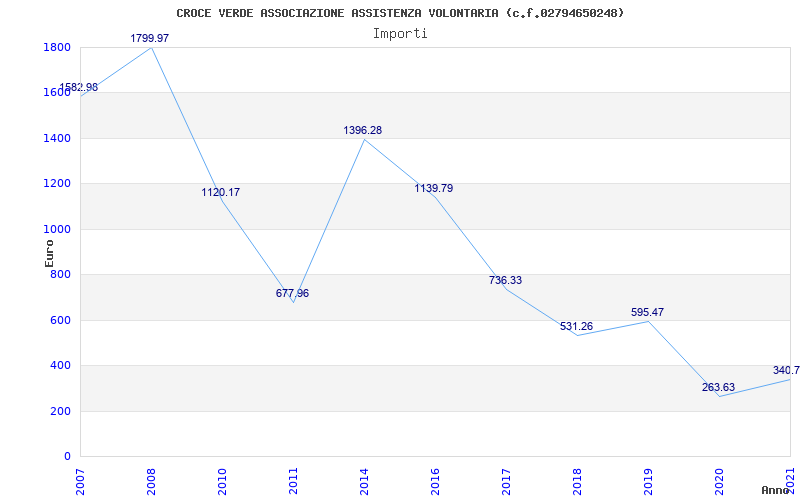Click the Importi subtitle
800x500 pixels.
400,34
